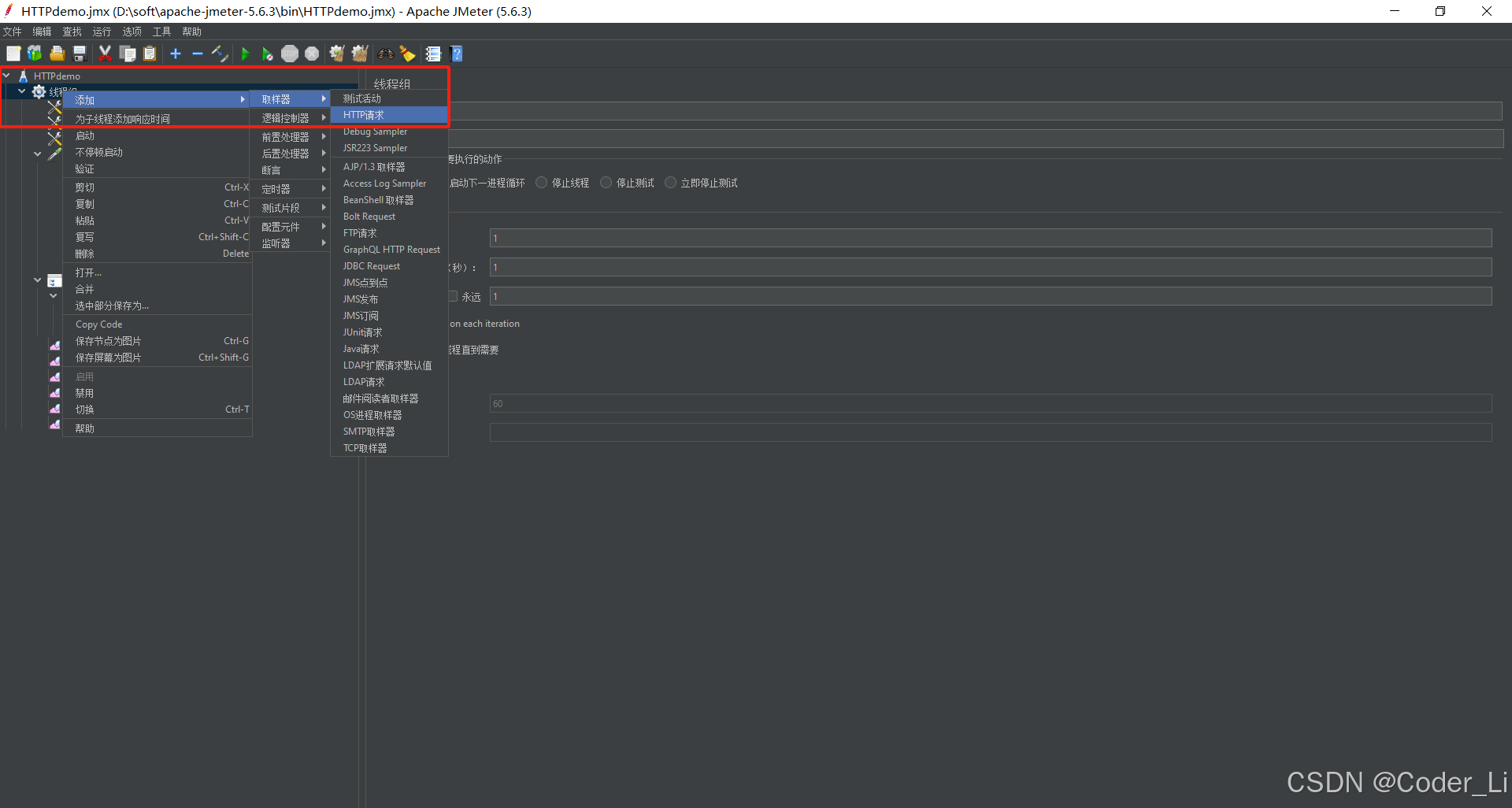The width and height of the screenshot is (1512, 808).
Task: Choose JDBC Request entry
Action: point(389,266)
